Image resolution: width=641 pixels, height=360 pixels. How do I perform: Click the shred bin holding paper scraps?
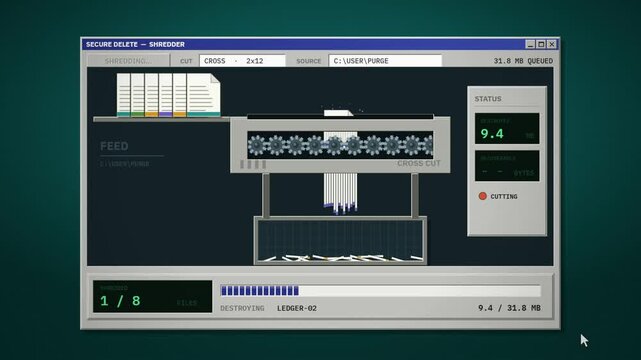[340, 240]
